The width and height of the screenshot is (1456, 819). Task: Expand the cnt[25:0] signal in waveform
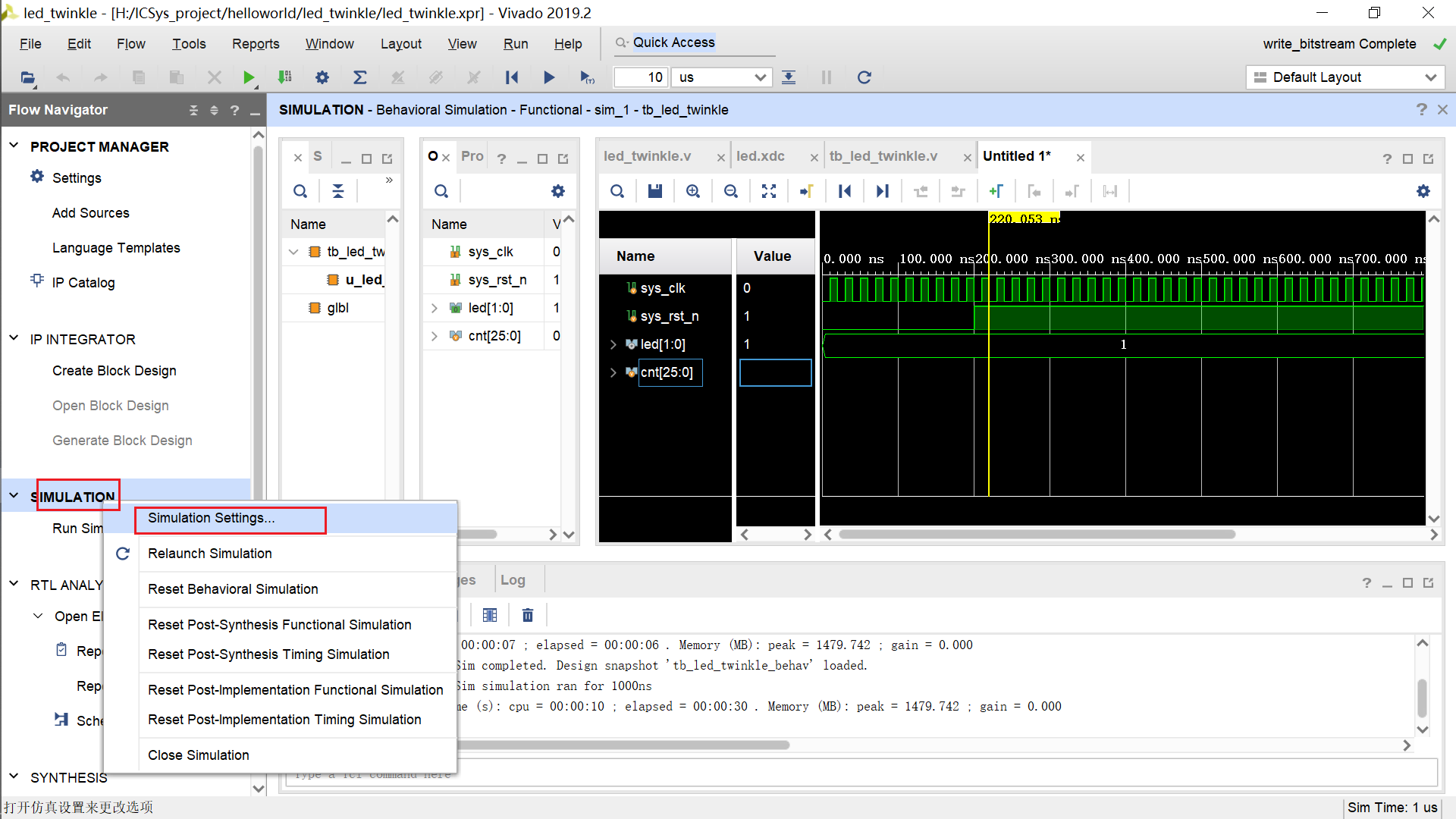(613, 372)
